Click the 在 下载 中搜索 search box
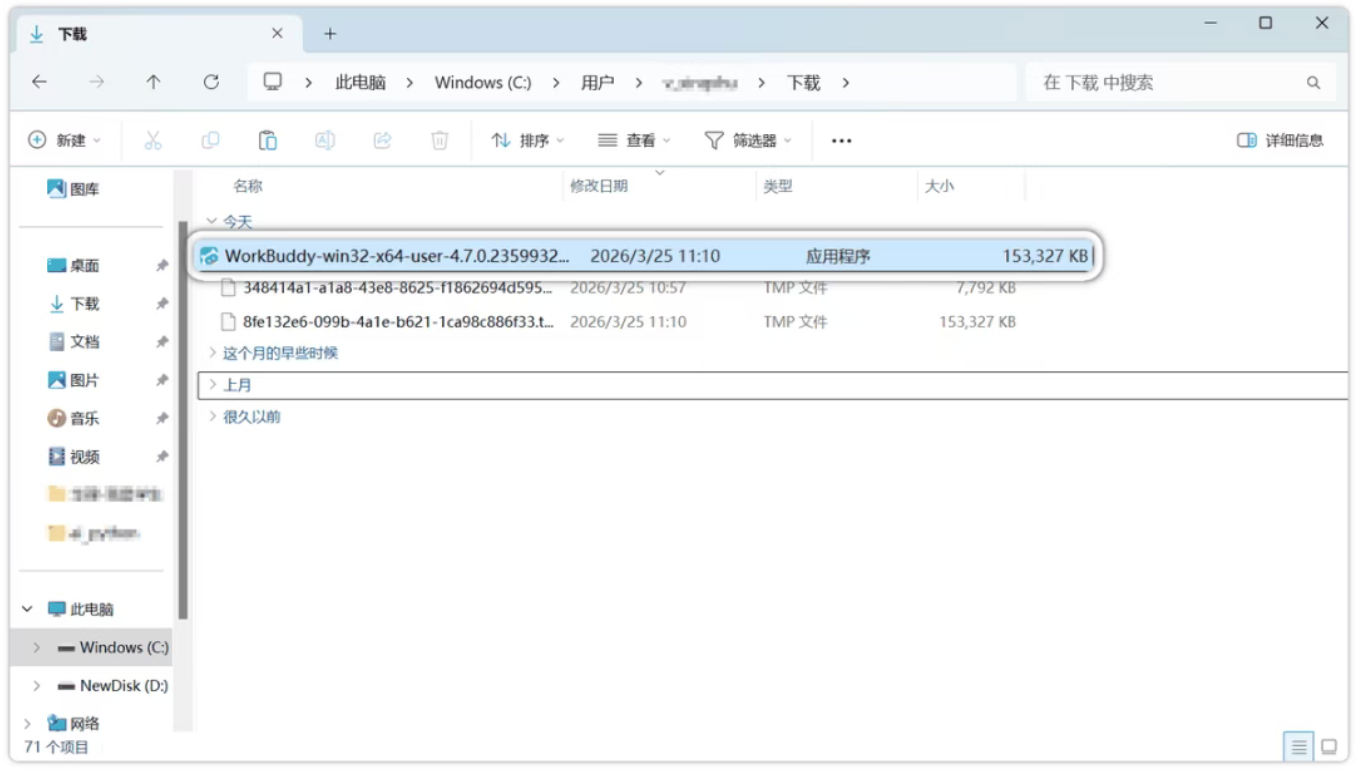The height and width of the screenshot is (772, 1362). [1180, 83]
